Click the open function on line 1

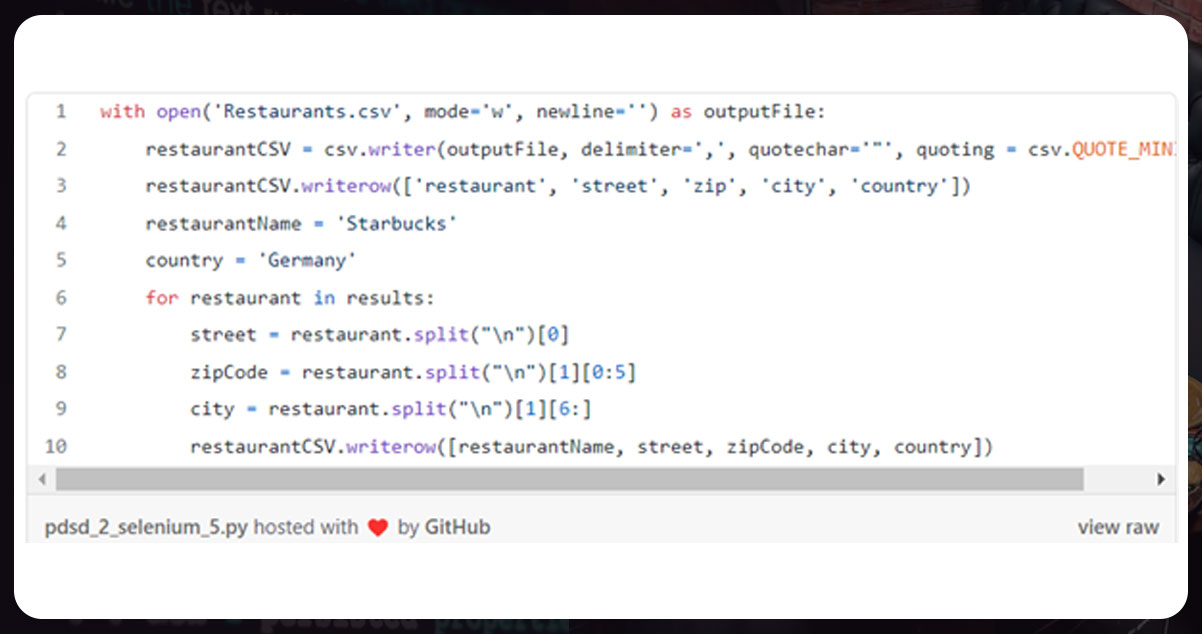pos(178,111)
